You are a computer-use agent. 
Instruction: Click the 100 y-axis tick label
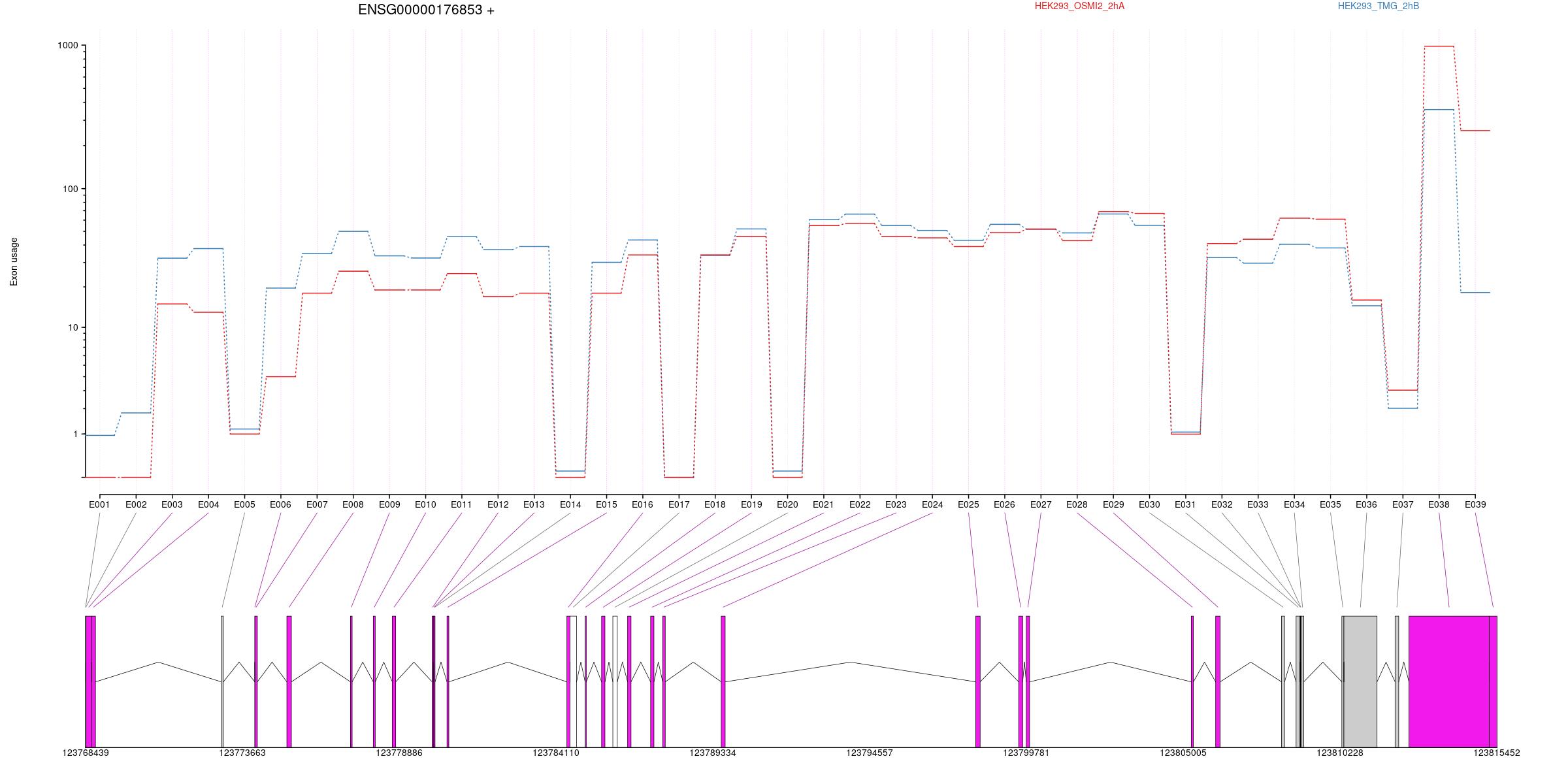click(70, 189)
